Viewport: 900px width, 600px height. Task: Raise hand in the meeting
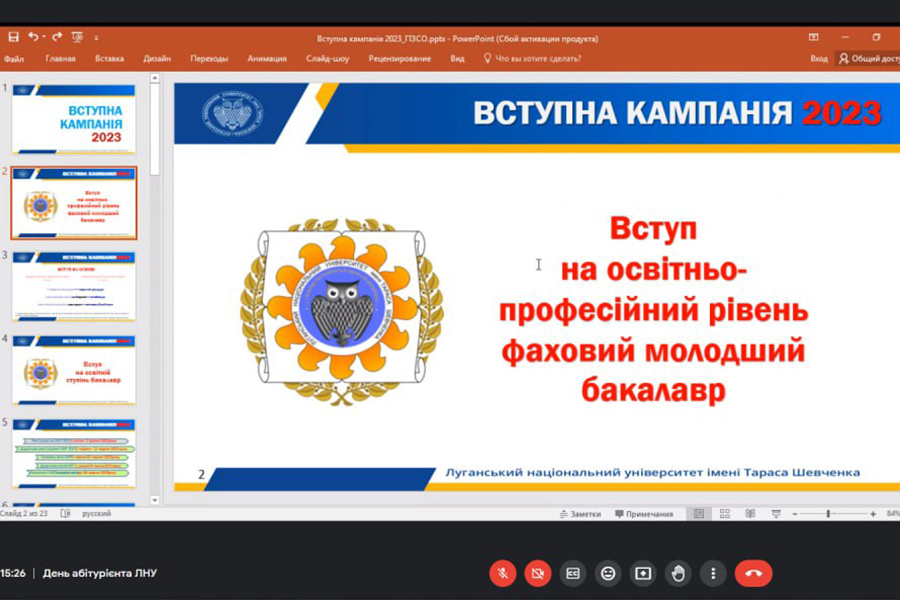pyautogui.click(x=678, y=573)
